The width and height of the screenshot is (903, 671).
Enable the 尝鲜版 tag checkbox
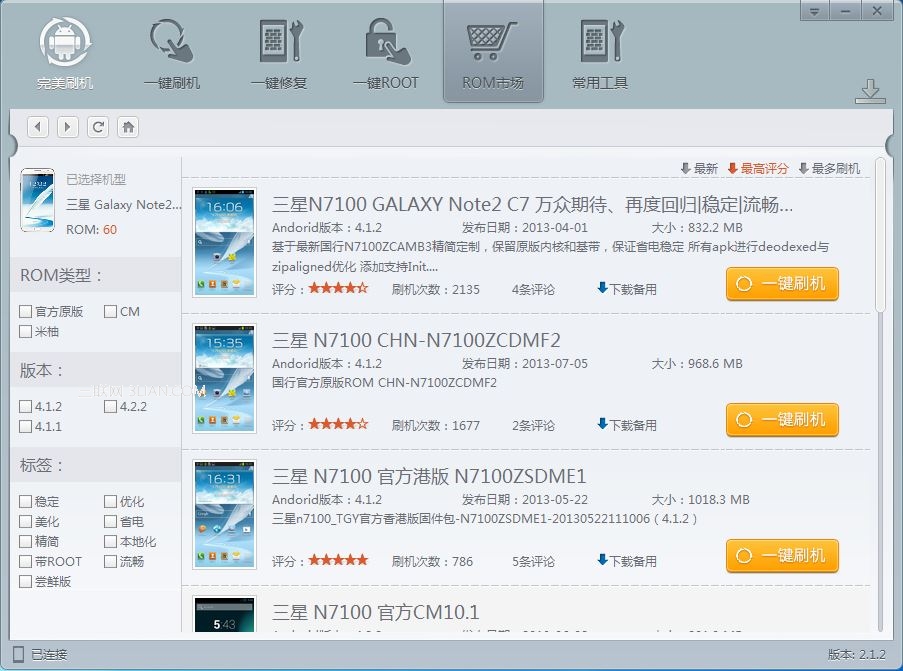(x=25, y=581)
